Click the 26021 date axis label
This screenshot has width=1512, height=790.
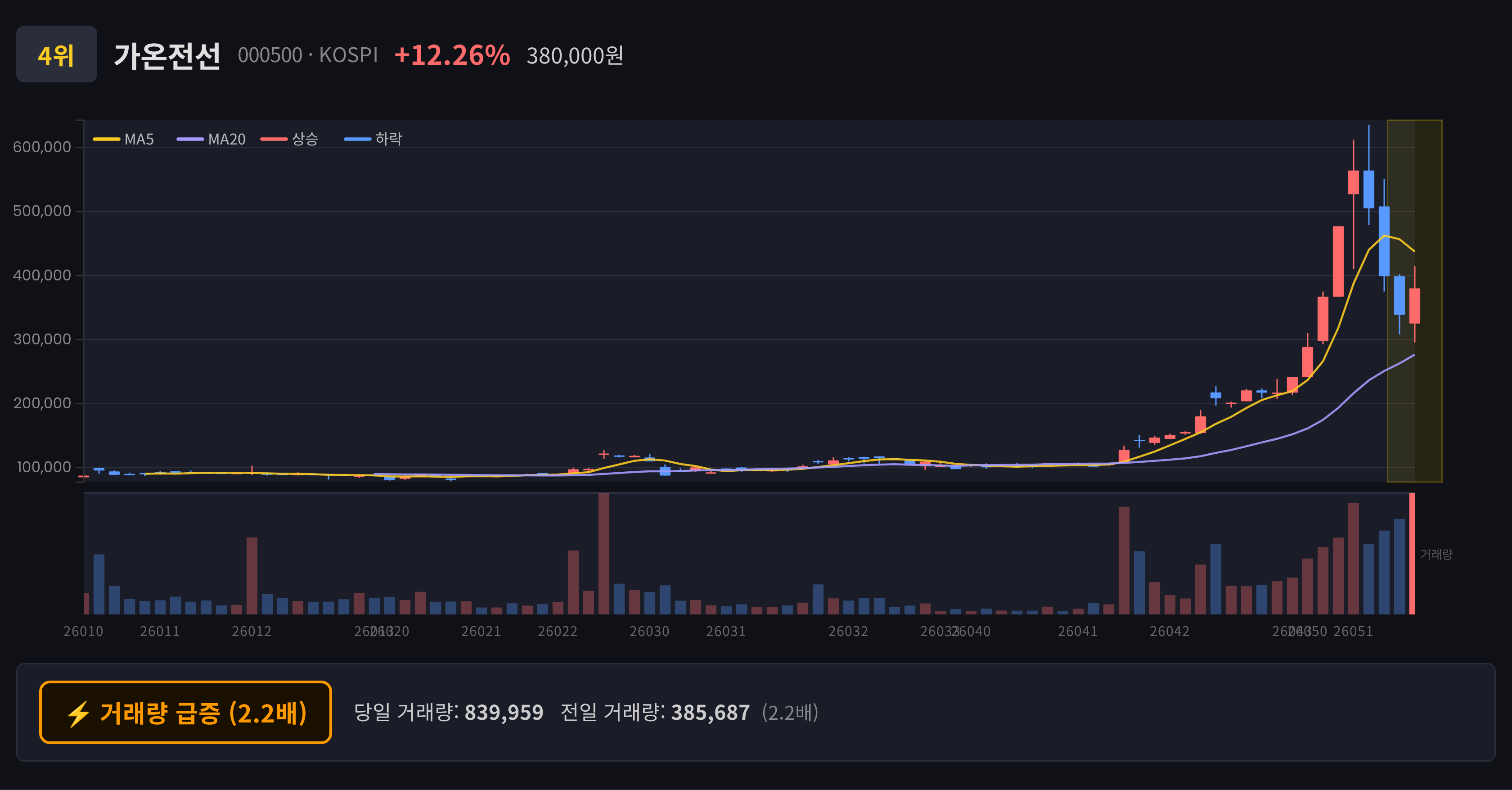pyautogui.click(x=481, y=631)
